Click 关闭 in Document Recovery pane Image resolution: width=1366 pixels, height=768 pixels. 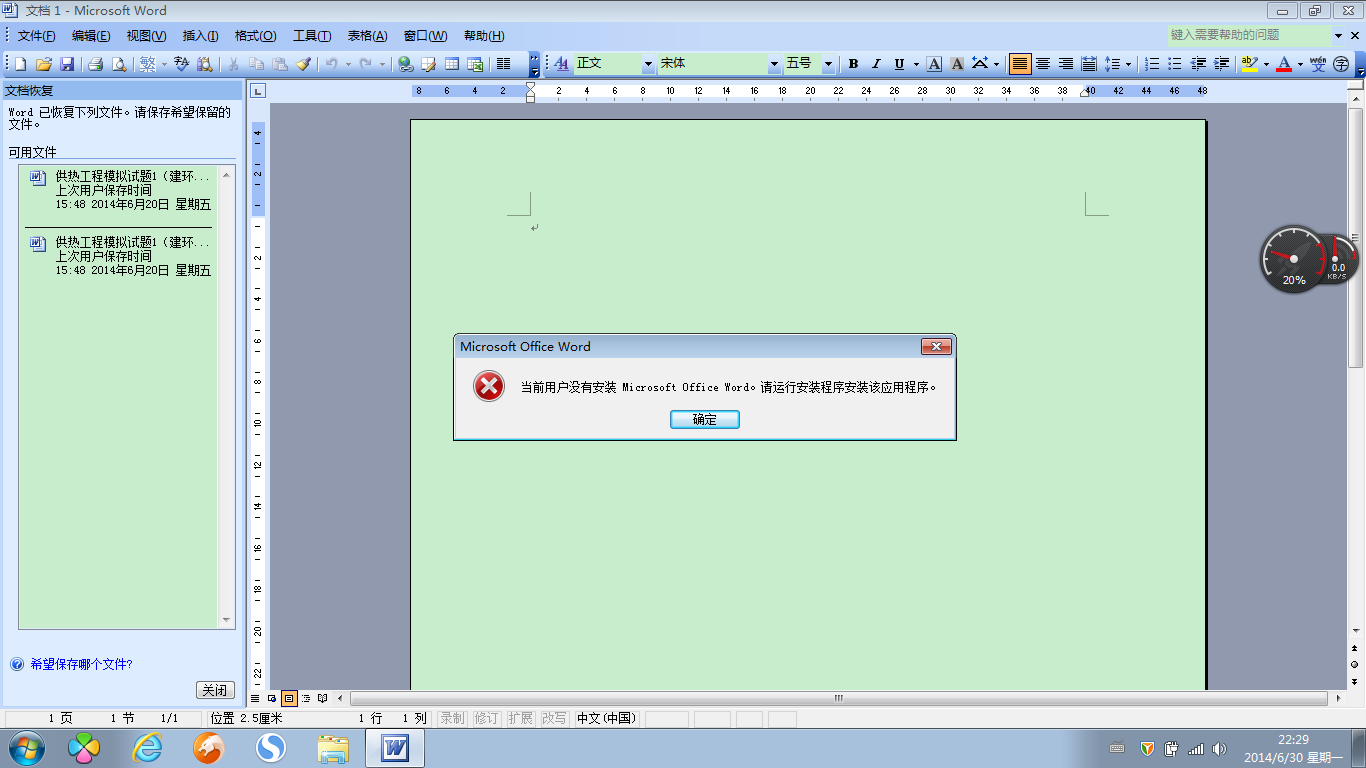click(x=215, y=690)
